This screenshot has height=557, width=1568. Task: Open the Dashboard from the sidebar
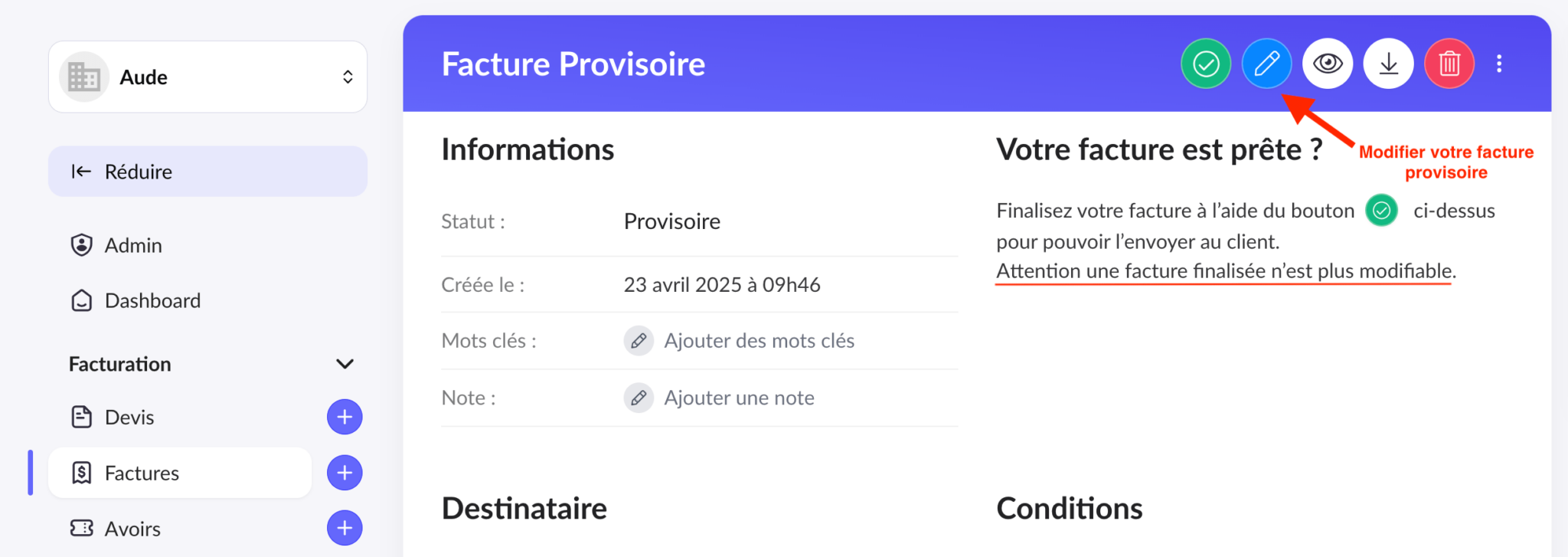point(152,300)
